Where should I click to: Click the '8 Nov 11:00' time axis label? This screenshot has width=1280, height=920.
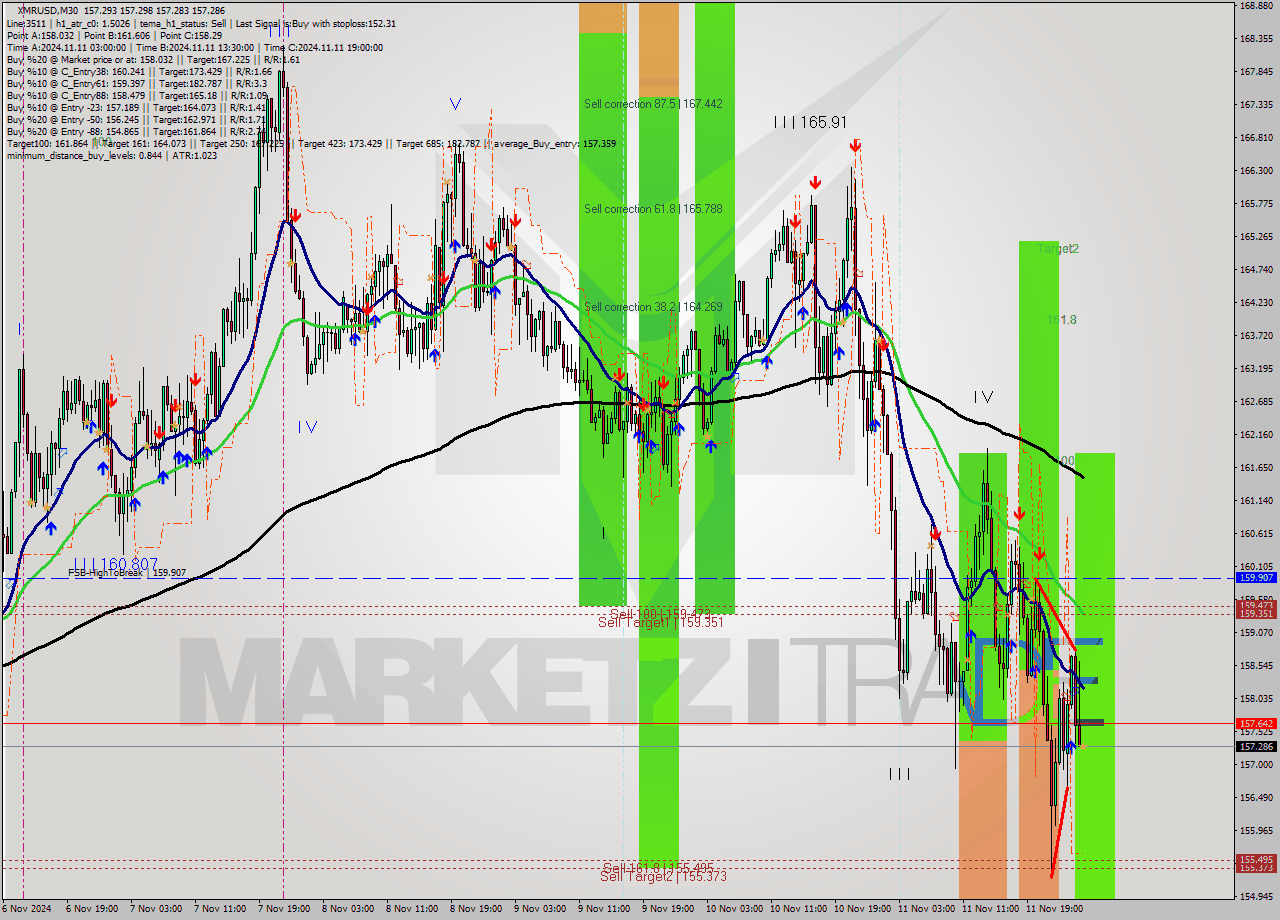point(412,909)
